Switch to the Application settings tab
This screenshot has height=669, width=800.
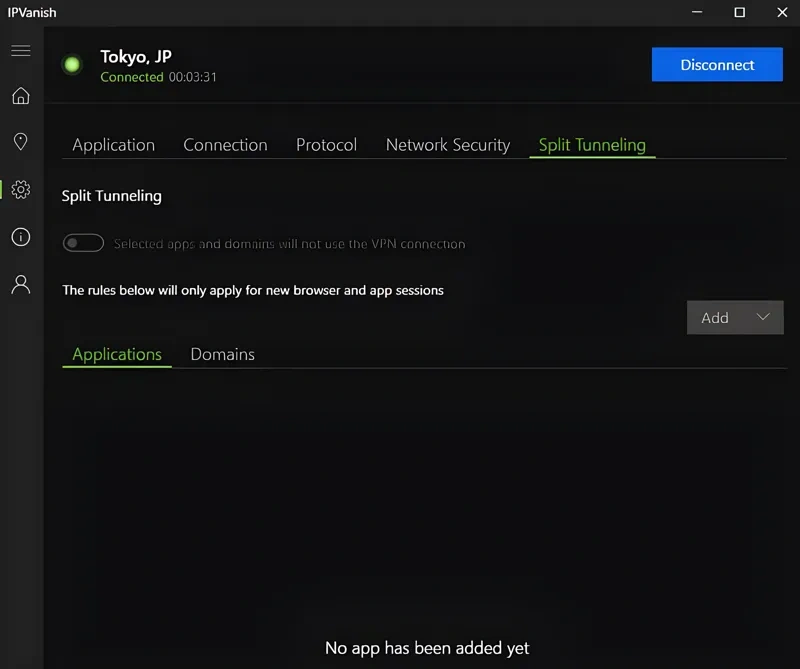click(113, 145)
